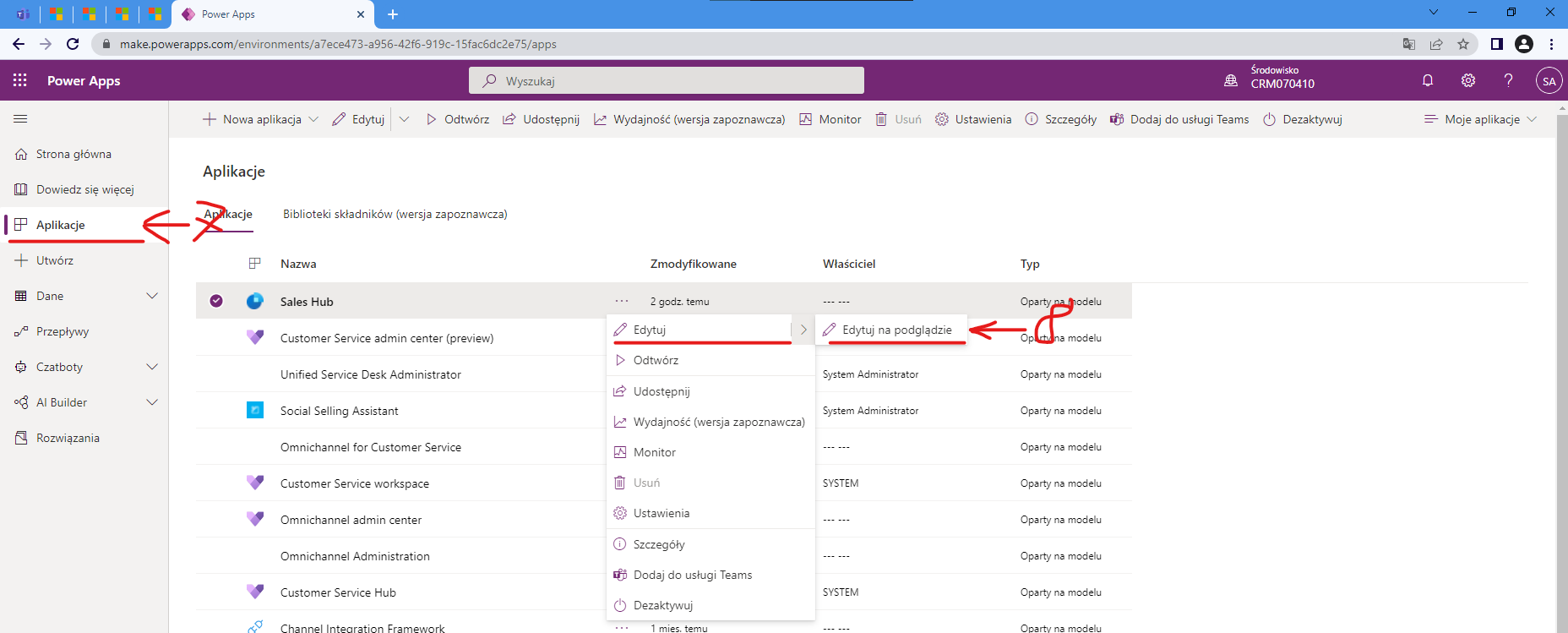Select Szczegóły in the context menu

pos(710,544)
